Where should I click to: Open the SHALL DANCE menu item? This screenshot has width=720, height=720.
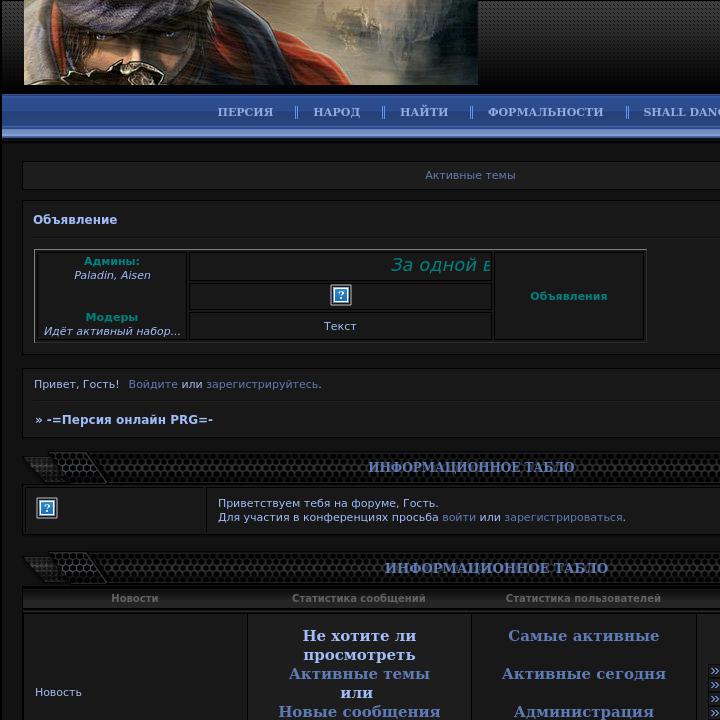[x=681, y=112]
